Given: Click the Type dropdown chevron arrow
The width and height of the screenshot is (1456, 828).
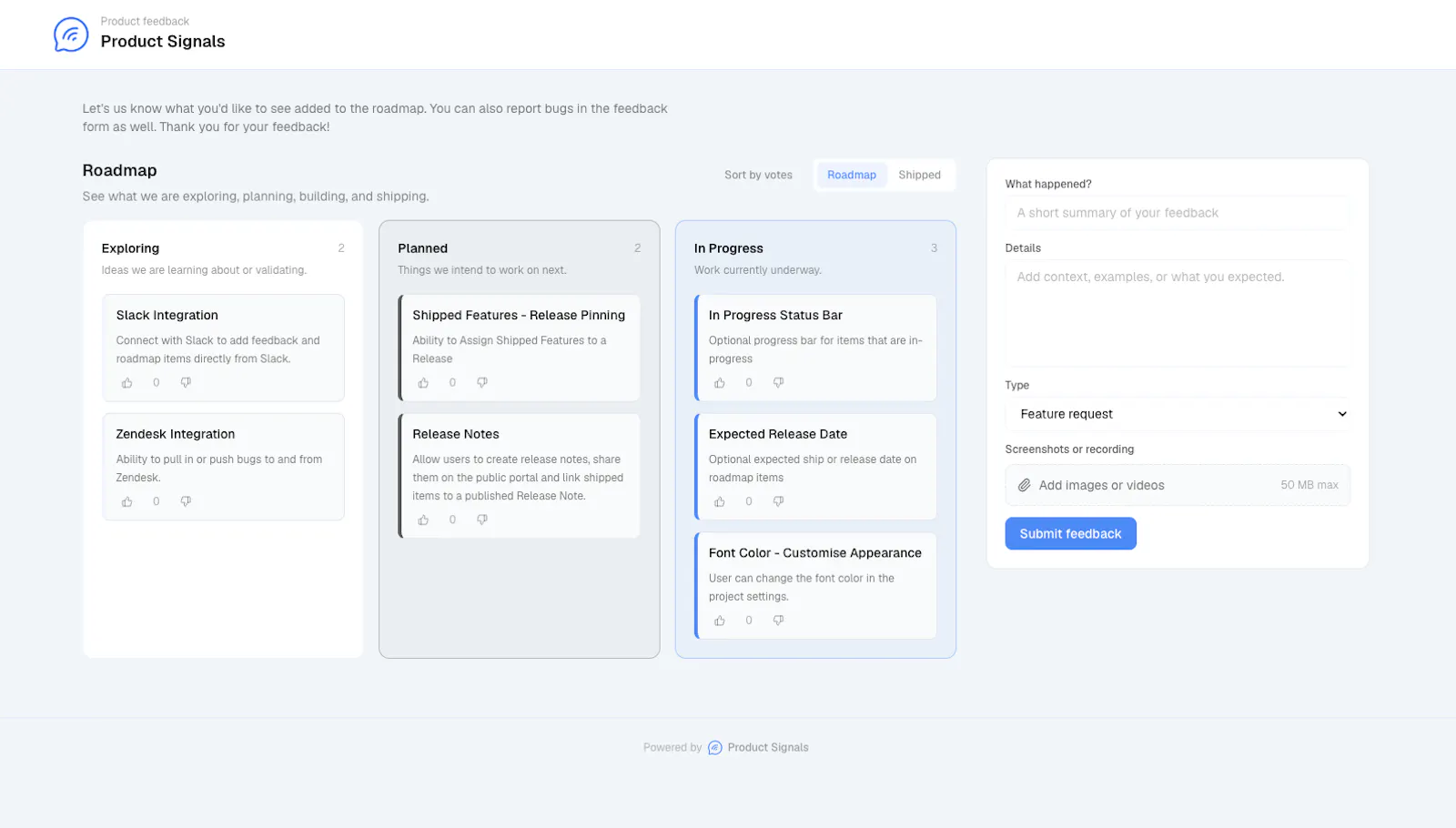Looking at the screenshot, I should click(x=1341, y=414).
